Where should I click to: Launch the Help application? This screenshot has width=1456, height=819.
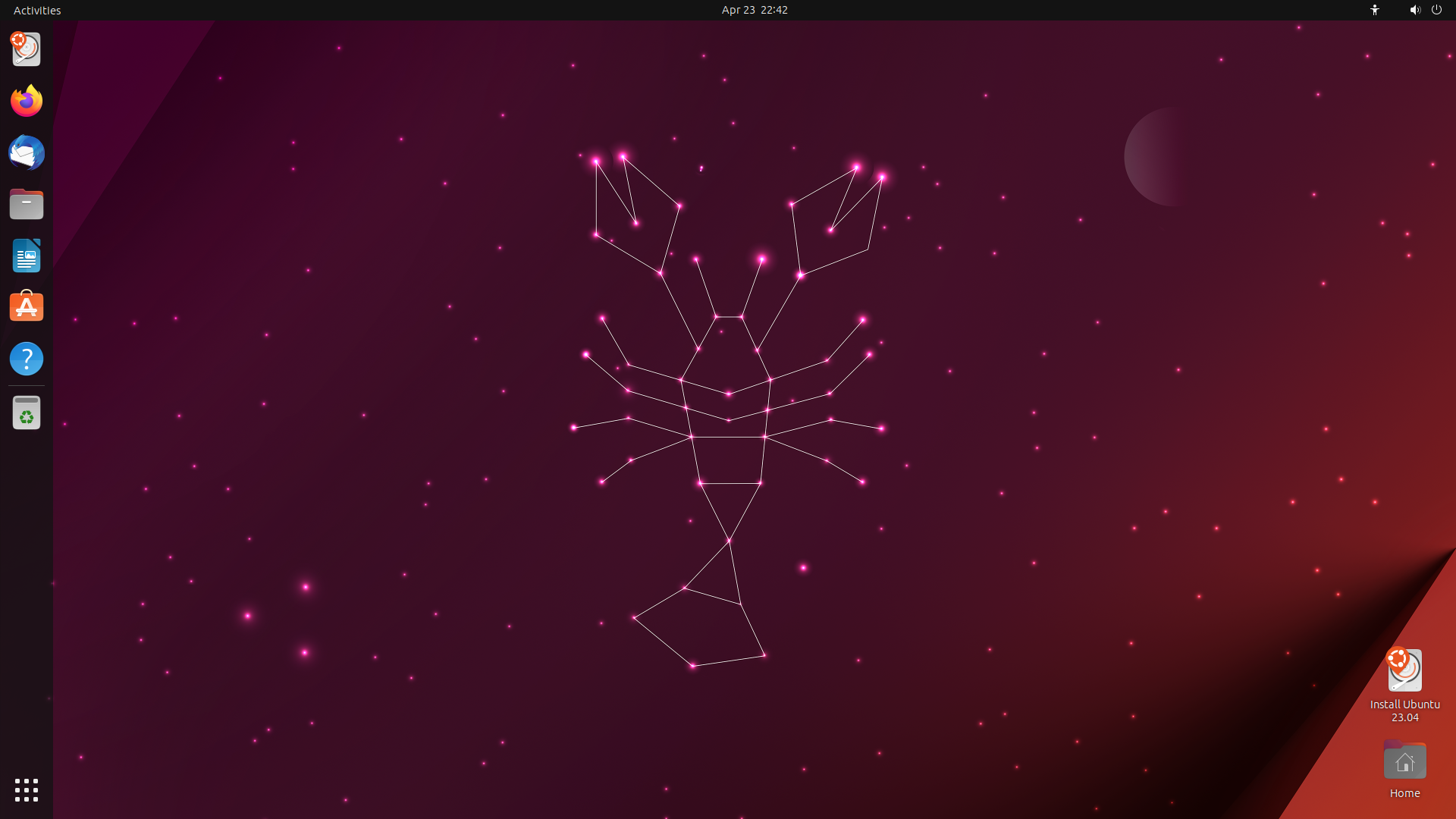point(26,359)
